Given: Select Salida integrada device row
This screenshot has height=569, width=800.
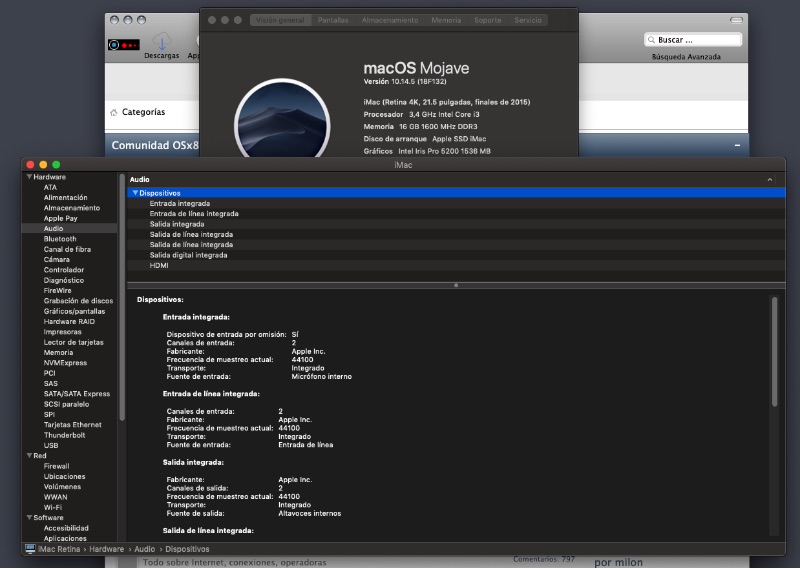Looking at the screenshot, I should click(x=456, y=224).
